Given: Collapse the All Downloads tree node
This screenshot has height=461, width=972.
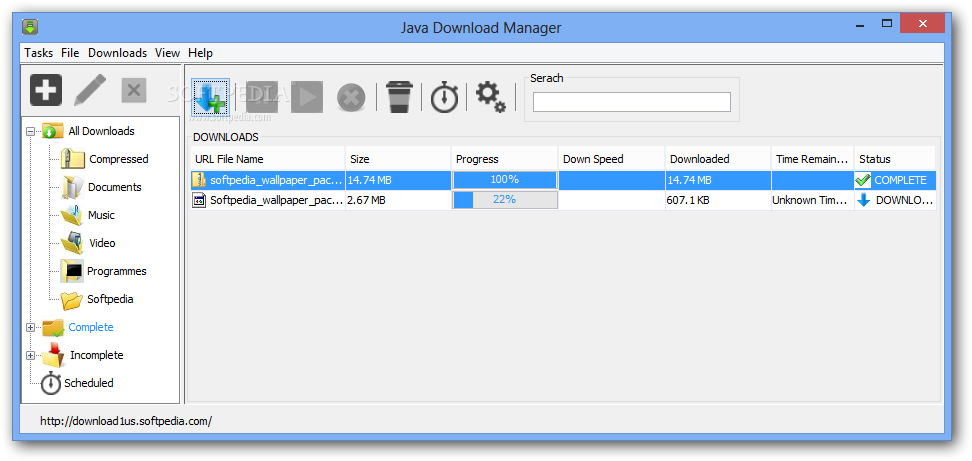Looking at the screenshot, I should click(30, 131).
